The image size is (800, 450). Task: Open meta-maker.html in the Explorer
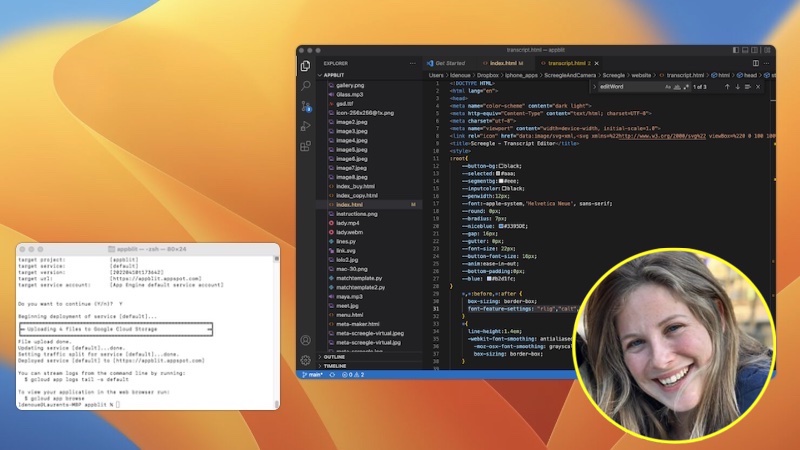click(x=358, y=324)
